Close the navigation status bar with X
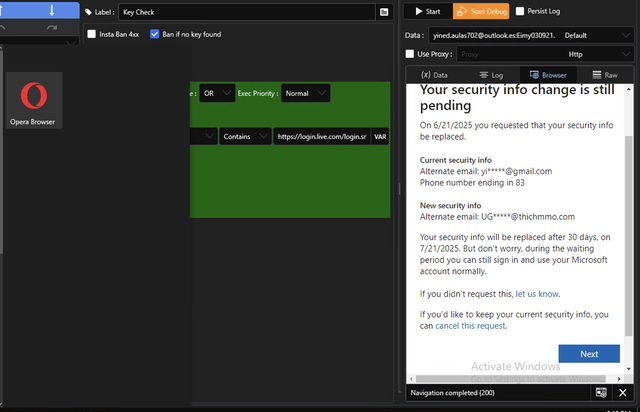The height and width of the screenshot is (412, 640). point(622,393)
